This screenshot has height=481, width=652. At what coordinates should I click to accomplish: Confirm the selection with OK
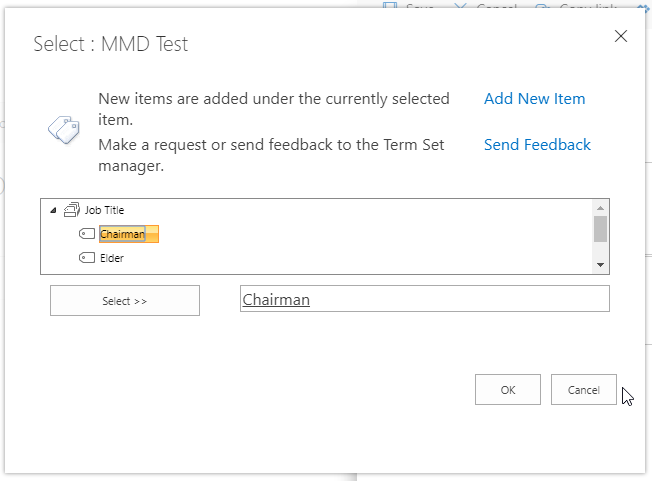pyautogui.click(x=508, y=390)
